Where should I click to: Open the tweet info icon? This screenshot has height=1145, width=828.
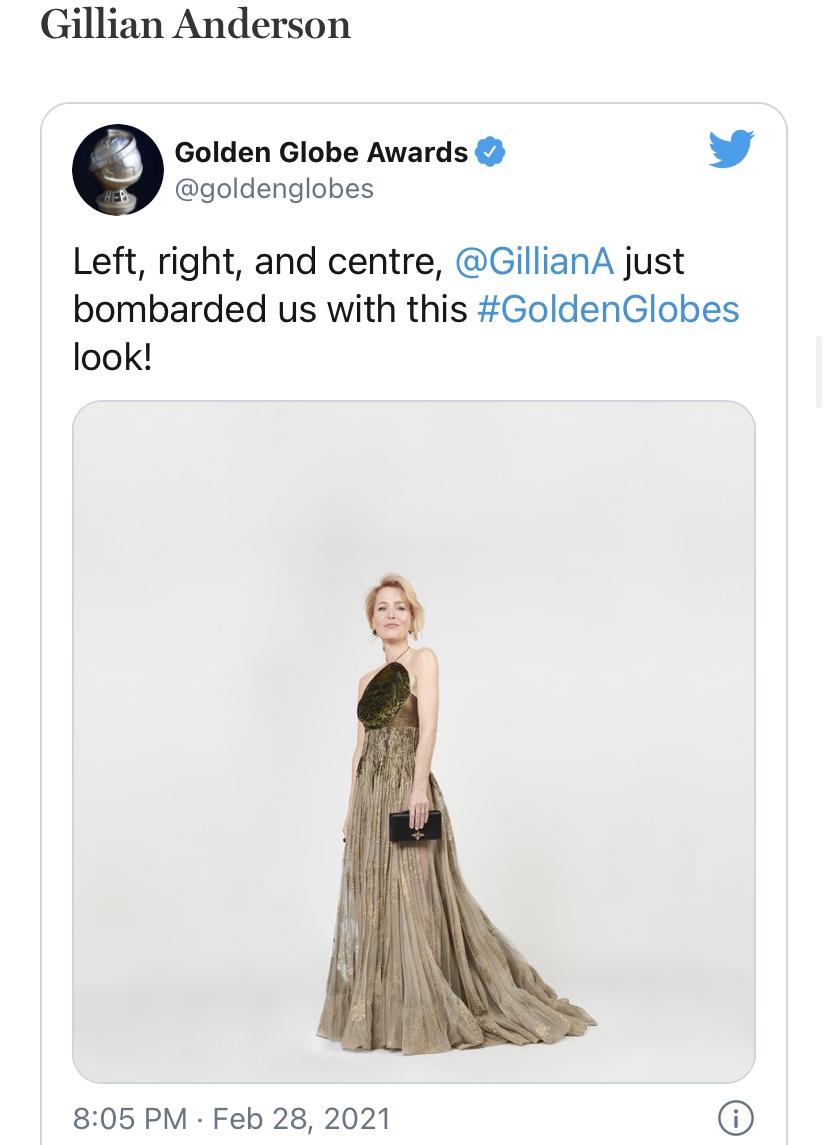736,1117
